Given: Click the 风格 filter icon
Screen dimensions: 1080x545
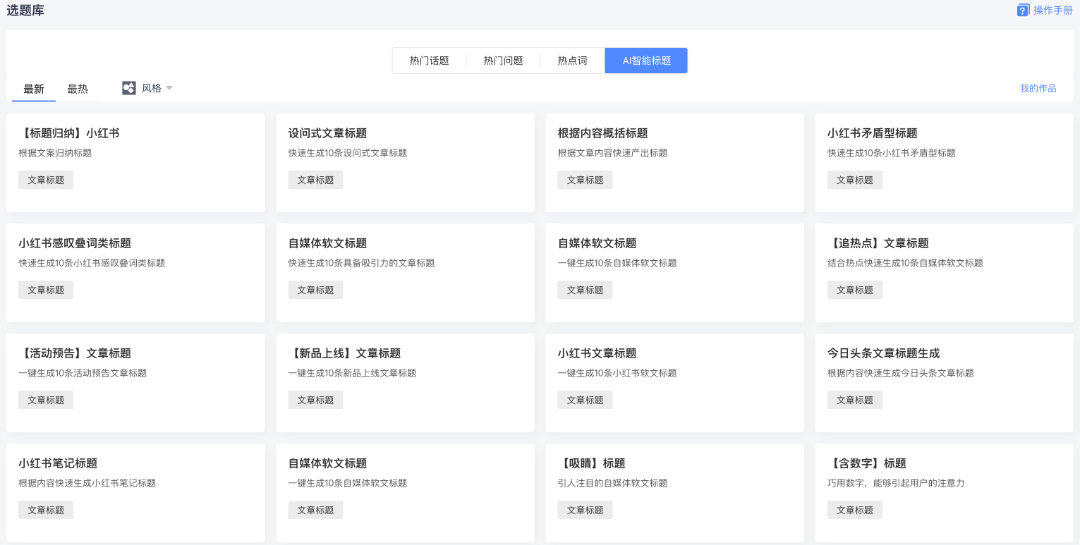Looking at the screenshot, I should click(x=129, y=88).
